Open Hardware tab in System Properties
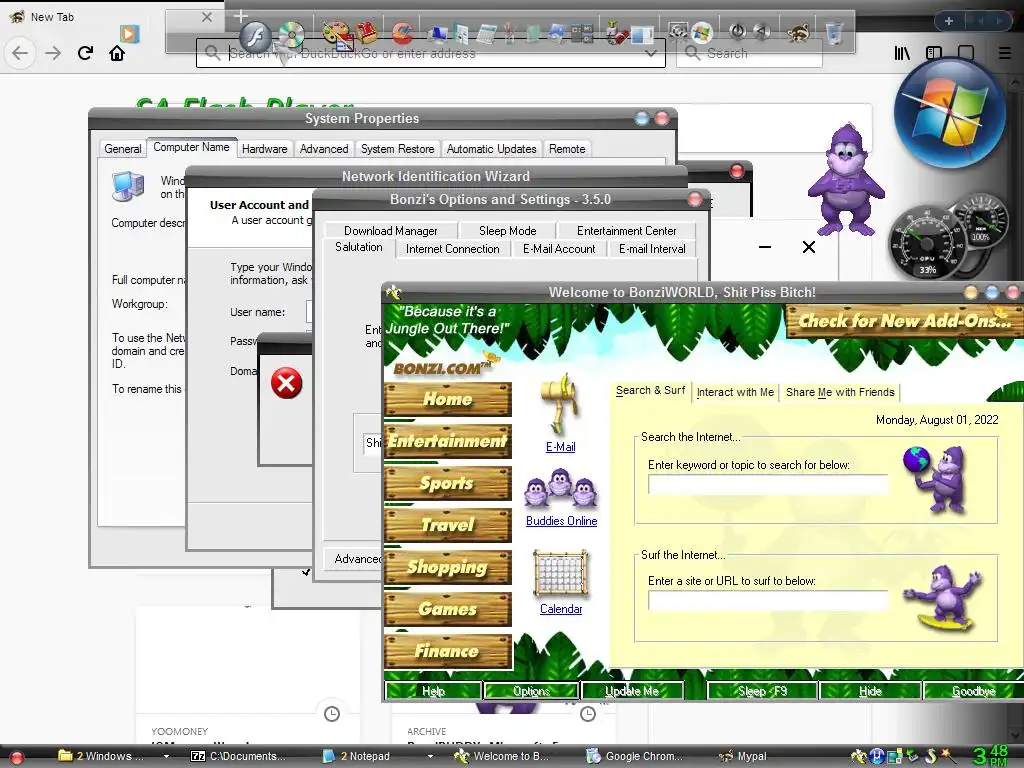This screenshot has height=768, width=1024. pos(264,149)
